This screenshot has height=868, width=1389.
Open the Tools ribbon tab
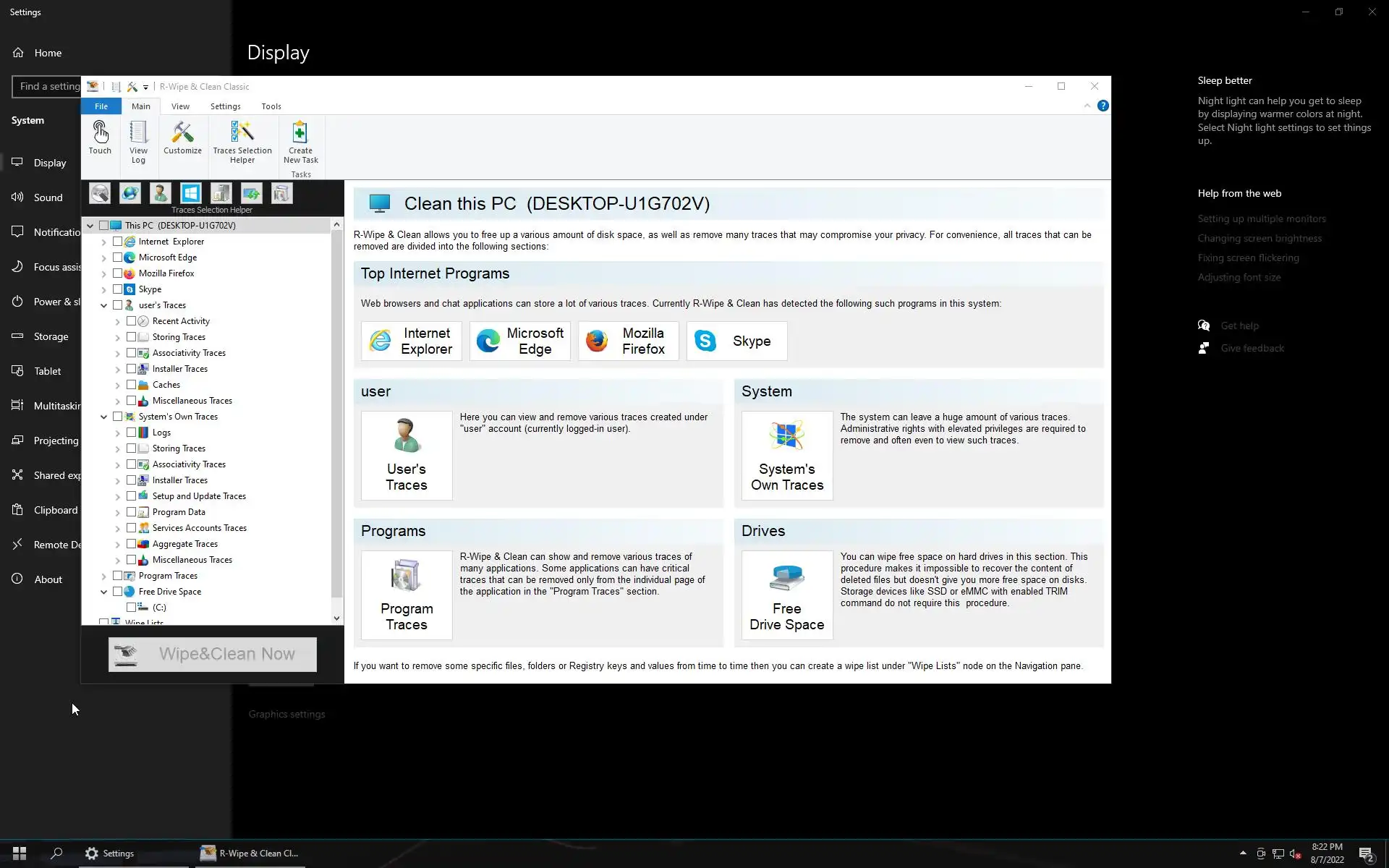(271, 106)
